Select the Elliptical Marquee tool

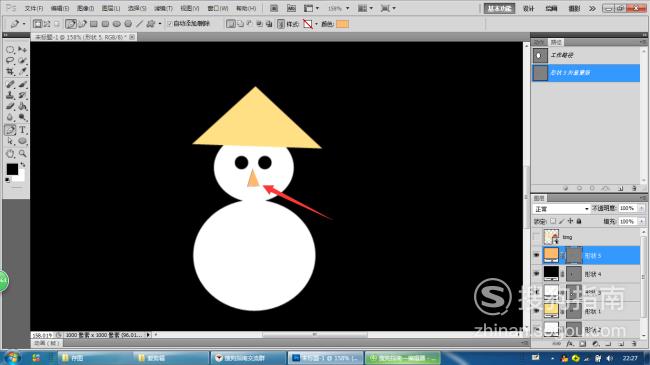[10, 50]
